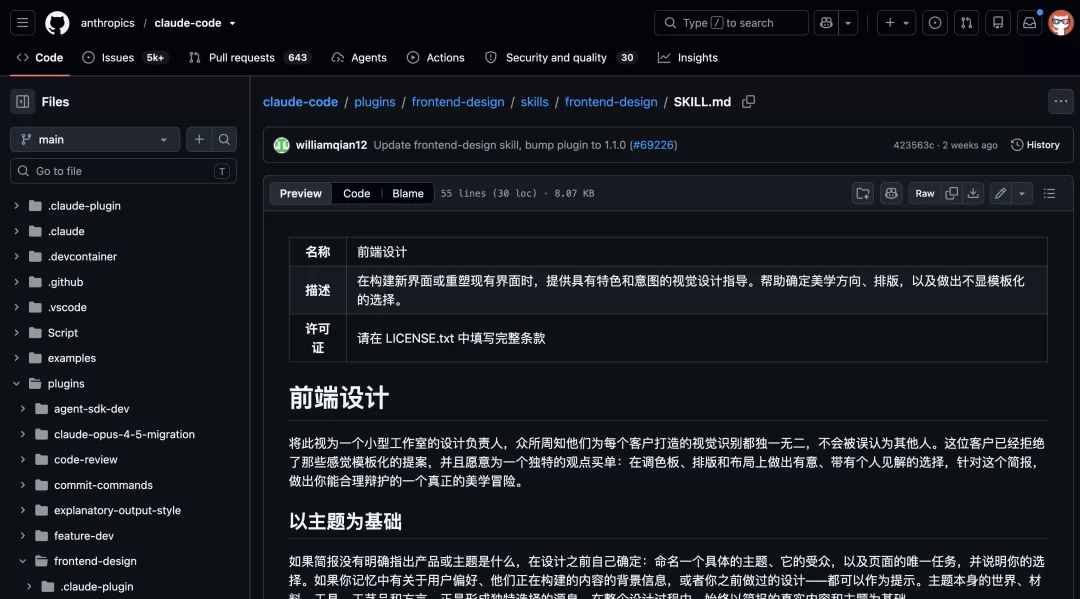Open the repositories icon in header
Viewport: 1080px width, 599px height.
[x=997, y=23]
